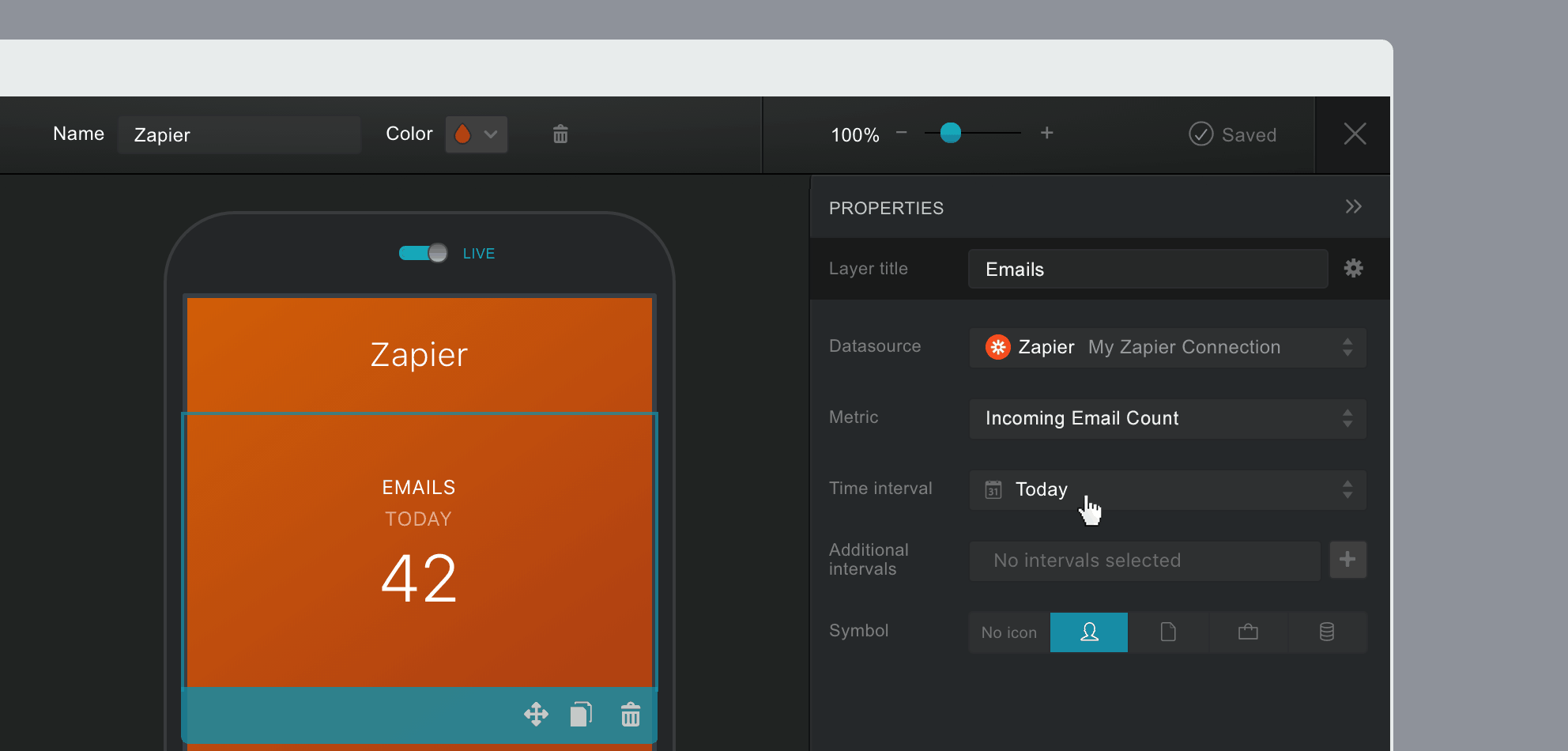This screenshot has width=1568, height=751.
Task: Click the PROPERTIES panel heading
Action: (x=886, y=208)
